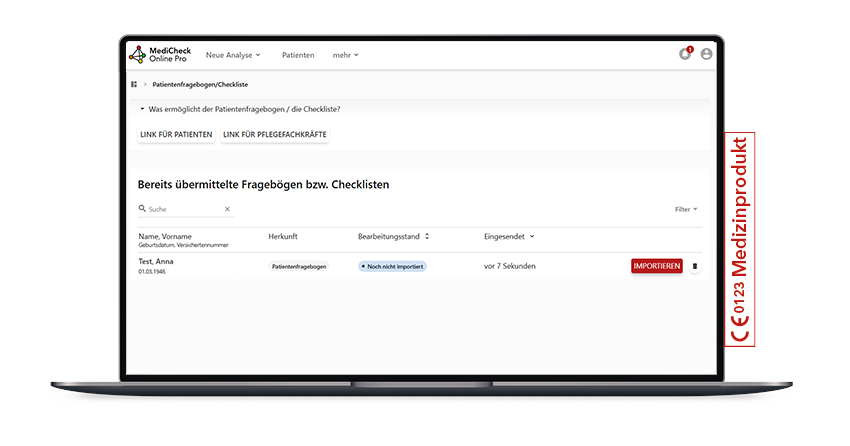Click the magnifier search icon
The image size is (850, 446).
tap(142, 209)
